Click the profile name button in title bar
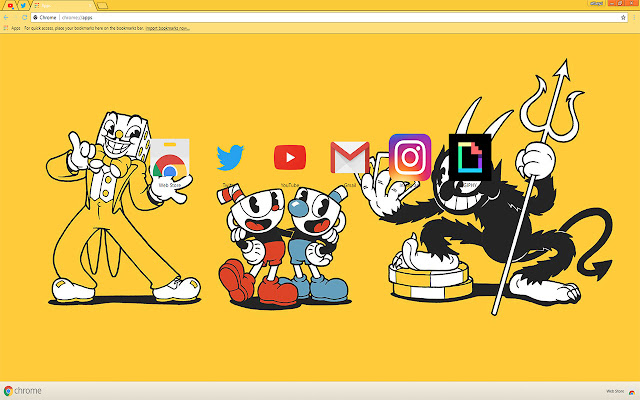This screenshot has height=400, width=640. coord(596,3)
